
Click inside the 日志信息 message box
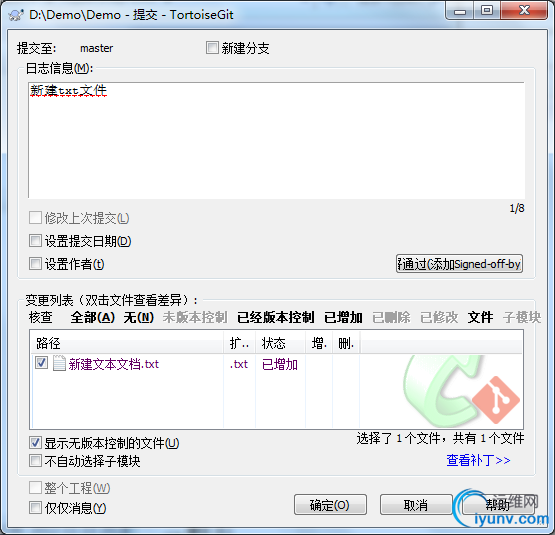(x=276, y=141)
